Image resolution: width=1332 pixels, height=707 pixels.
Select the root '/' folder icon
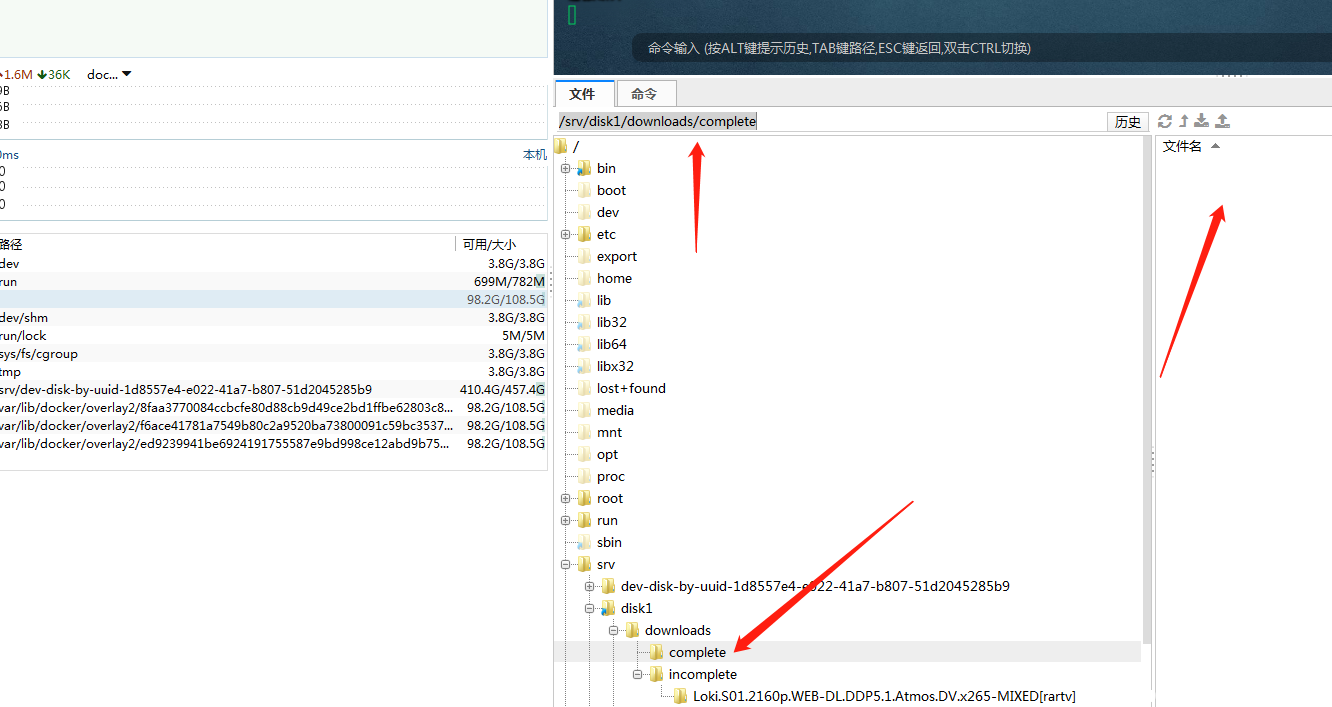(x=561, y=146)
